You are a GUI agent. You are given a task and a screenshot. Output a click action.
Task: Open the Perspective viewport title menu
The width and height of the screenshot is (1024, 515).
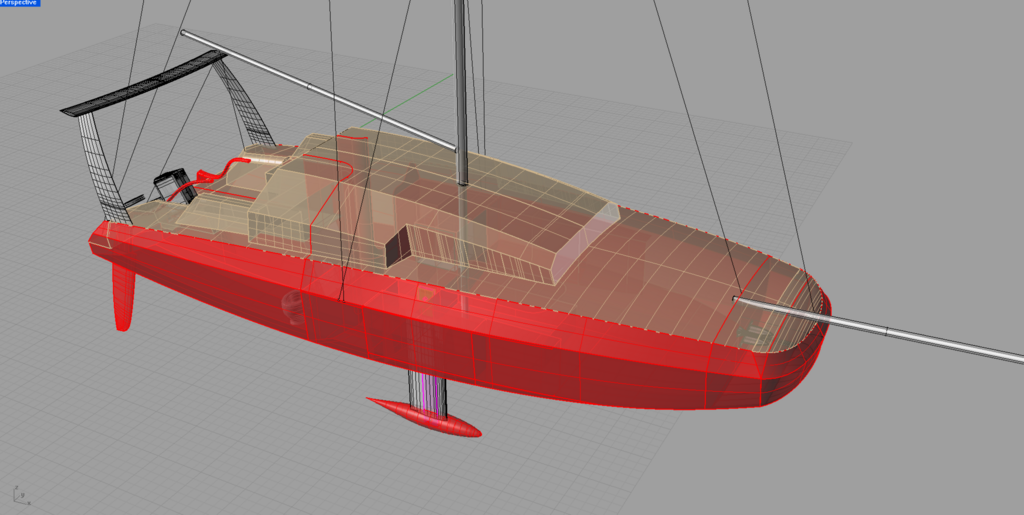pos(20,3)
